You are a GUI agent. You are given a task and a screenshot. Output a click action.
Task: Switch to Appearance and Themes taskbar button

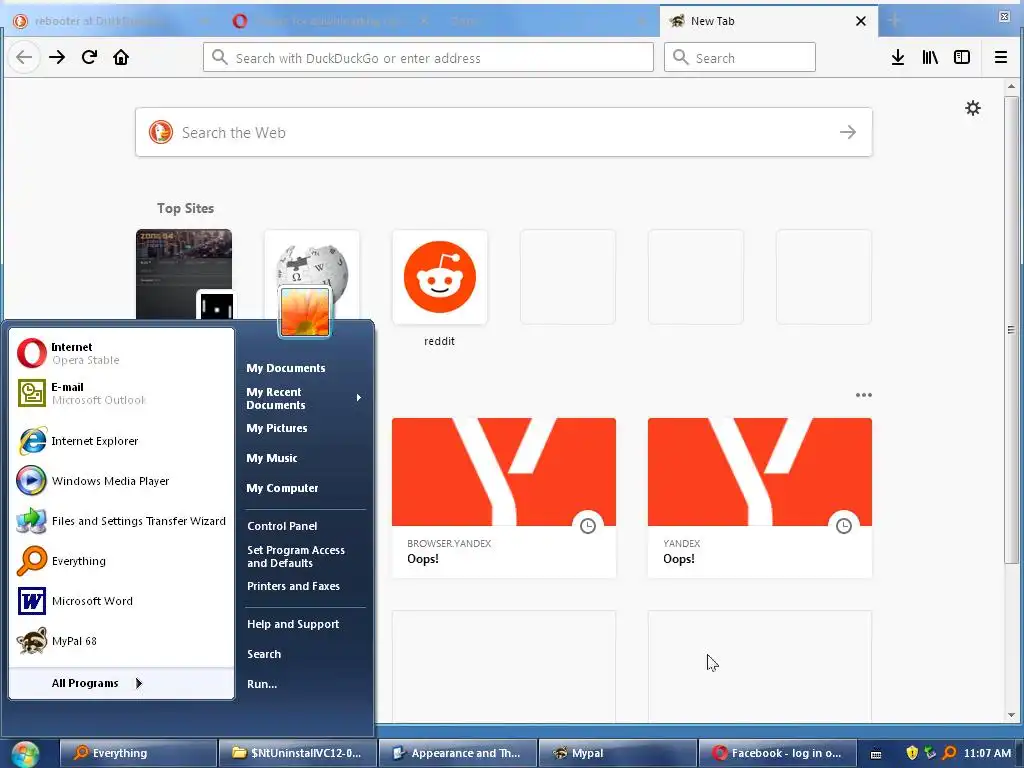458,753
